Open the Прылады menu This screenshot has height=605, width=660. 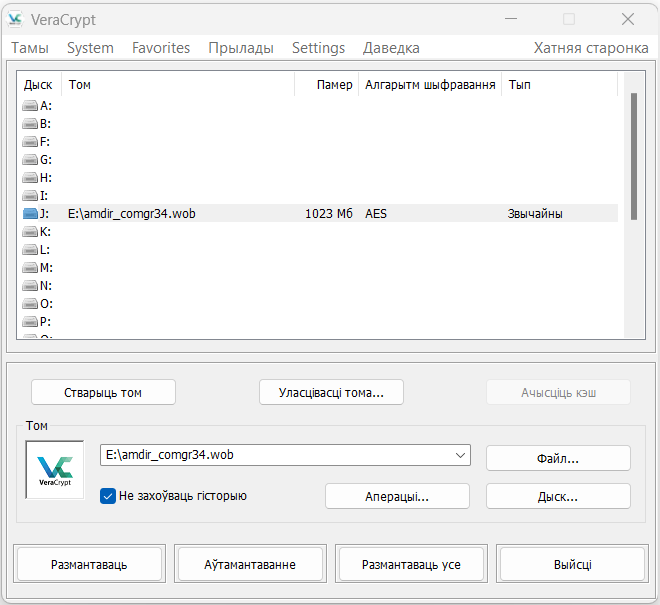coord(241,48)
